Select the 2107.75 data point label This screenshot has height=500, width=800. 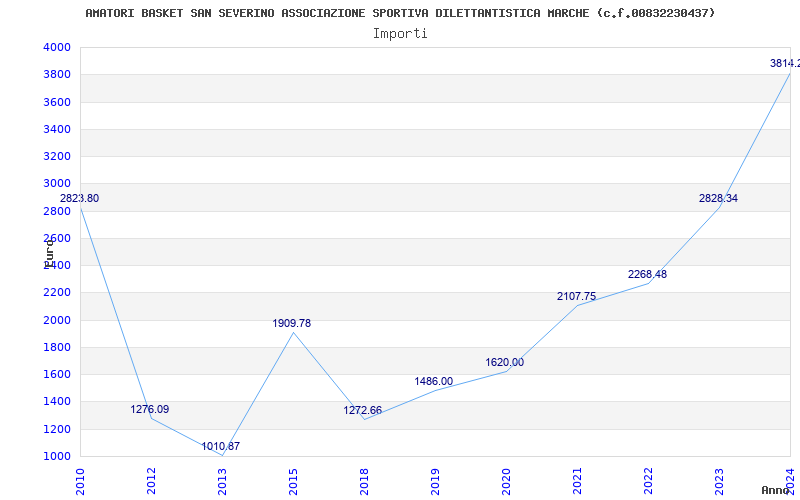pyautogui.click(x=576, y=296)
